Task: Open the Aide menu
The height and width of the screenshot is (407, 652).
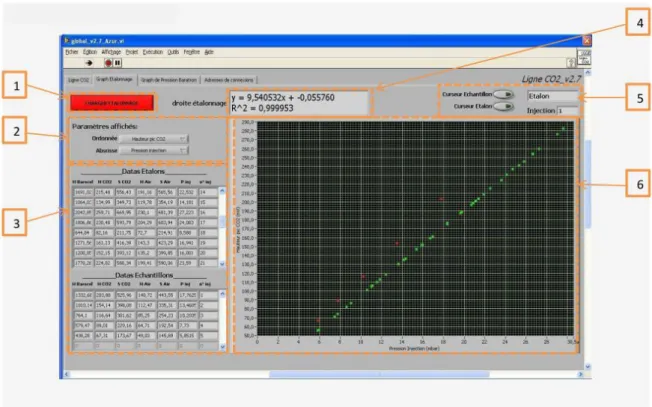Action: click(209, 52)
